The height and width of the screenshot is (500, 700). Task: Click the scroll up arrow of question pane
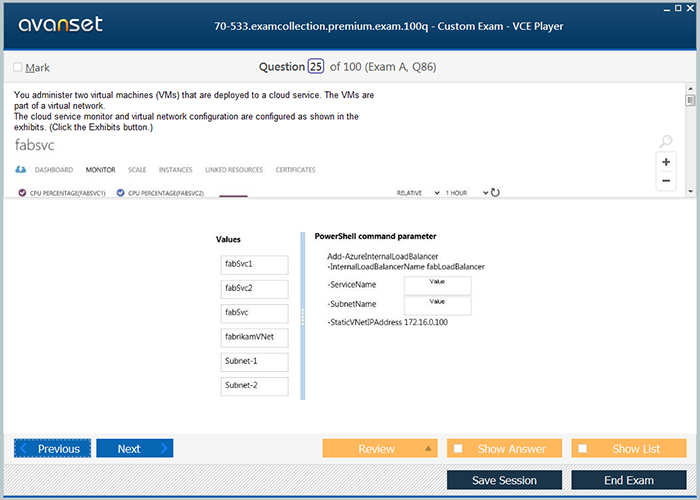point(691,89)
